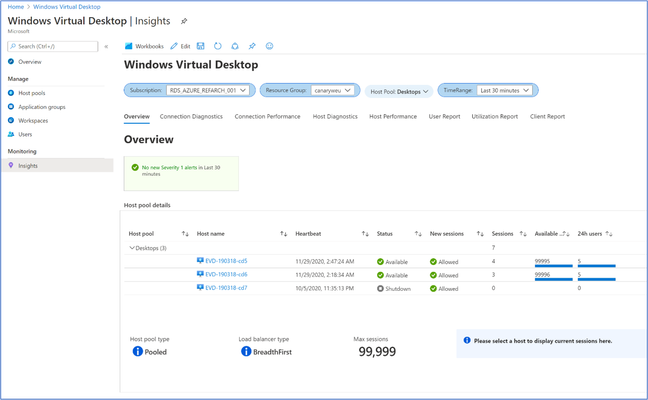Image resolution: width=648 pixels, height=400 pixels.
Task: Pin the workbook using the toolbar pin icon
Action: pyautogui.click(x=252, y=46)
